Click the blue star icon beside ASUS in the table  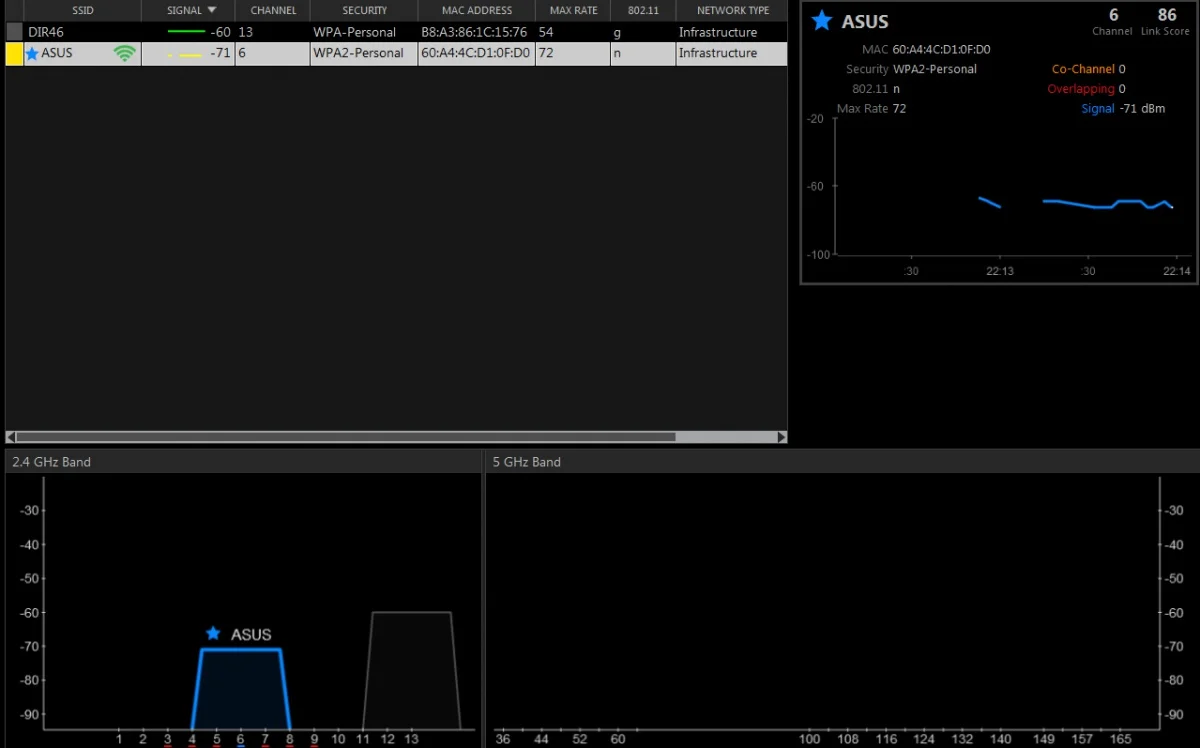32,54
